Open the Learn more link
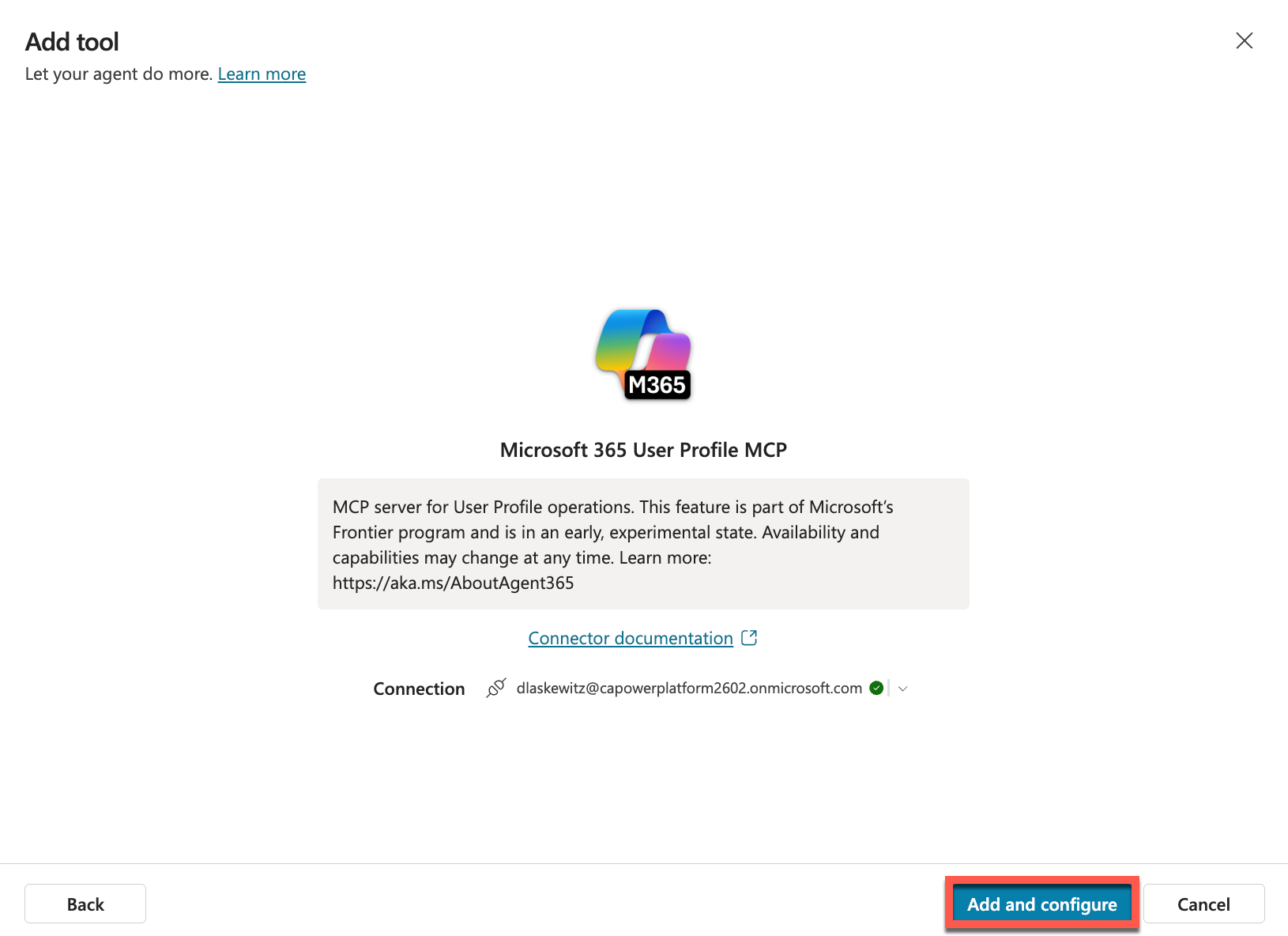This screenshot has height=936, width=1288. [x=262, y=74]
